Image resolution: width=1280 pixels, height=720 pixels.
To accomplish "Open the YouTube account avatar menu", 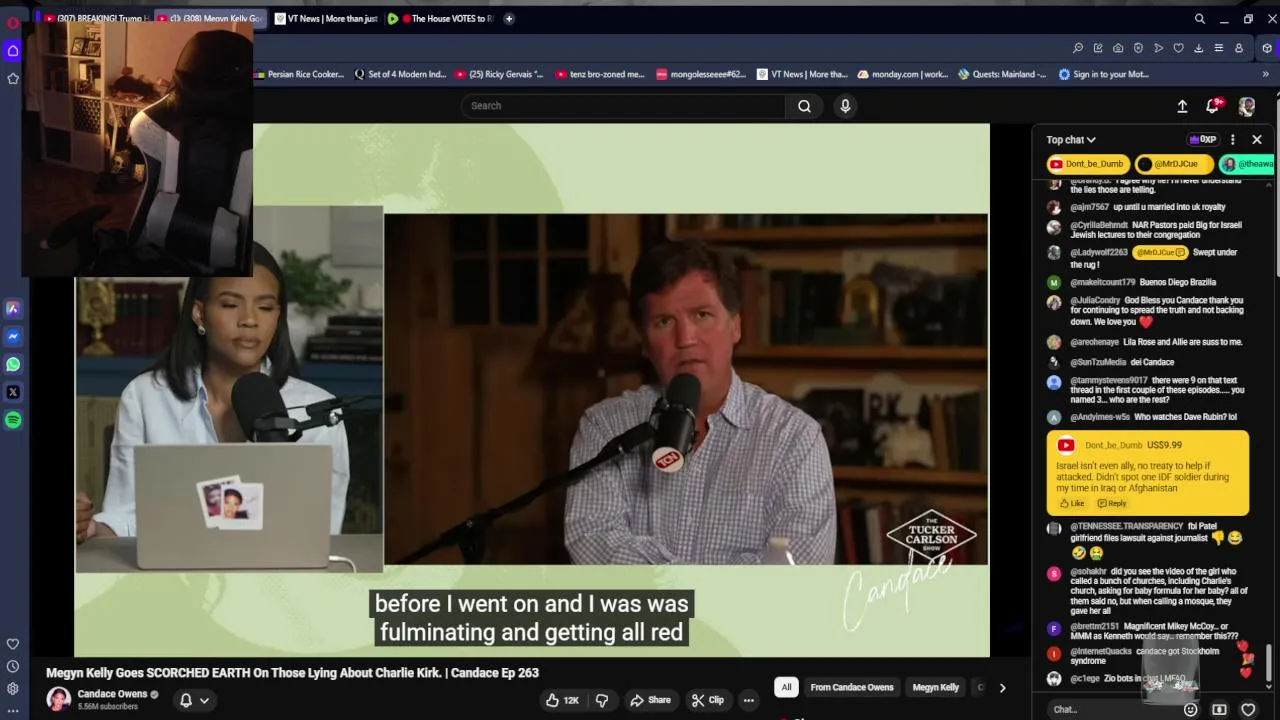I will tap(1247, 106).
